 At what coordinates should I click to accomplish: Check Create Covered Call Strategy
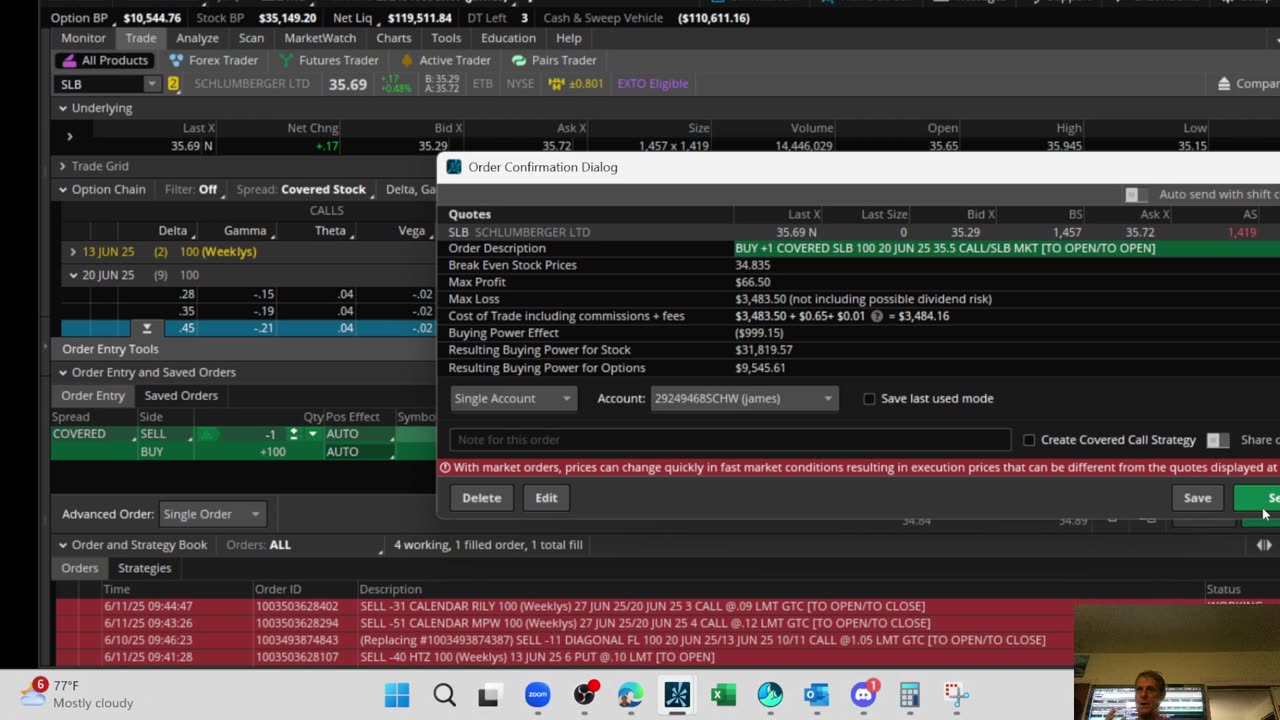tap(1029, 440)
